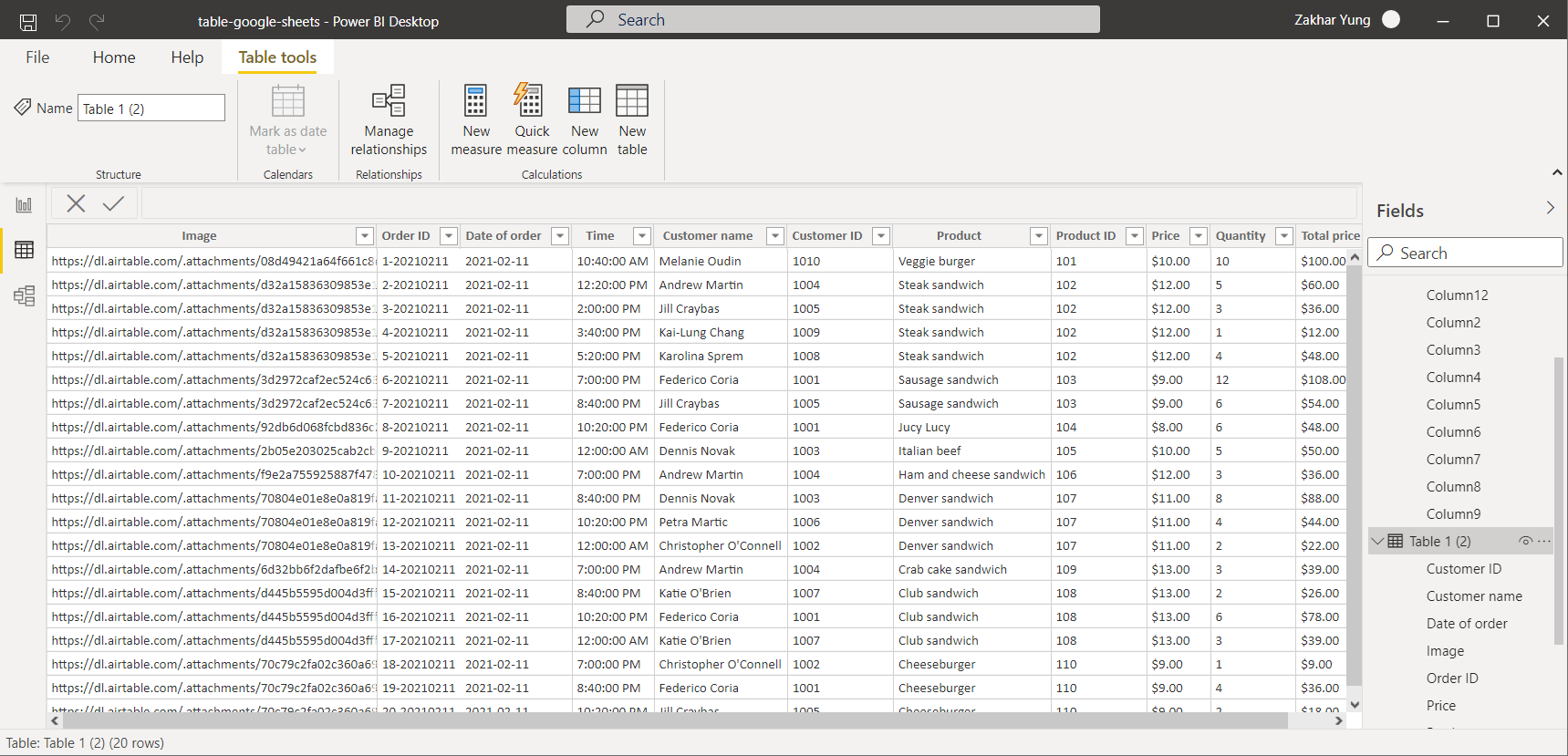The width and height of the screenshot is (1568, 756).
Task: Select the Date of order field
Action: tap(1467, 623)
